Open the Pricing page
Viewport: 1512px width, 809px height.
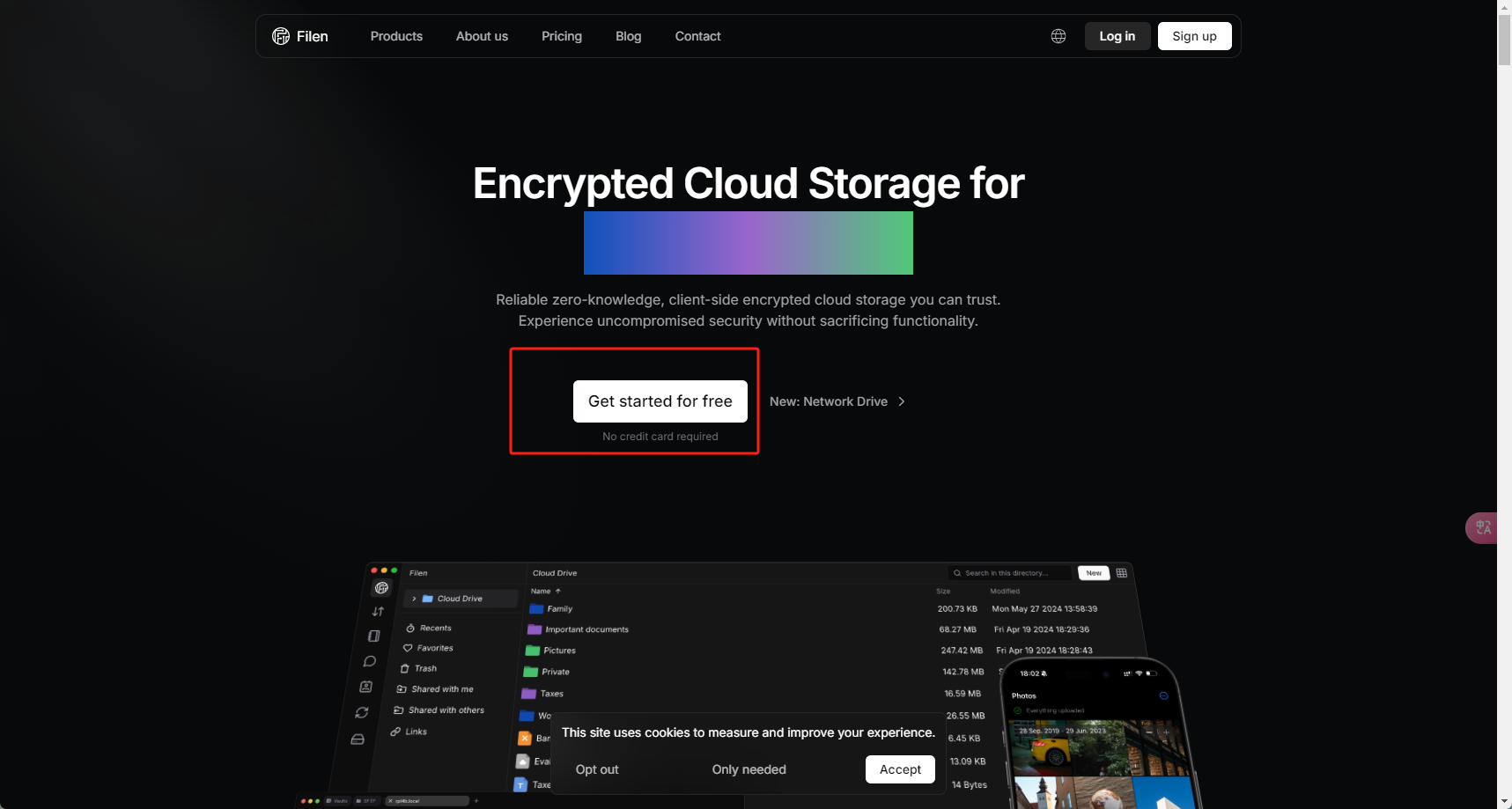tap(562, 36)
